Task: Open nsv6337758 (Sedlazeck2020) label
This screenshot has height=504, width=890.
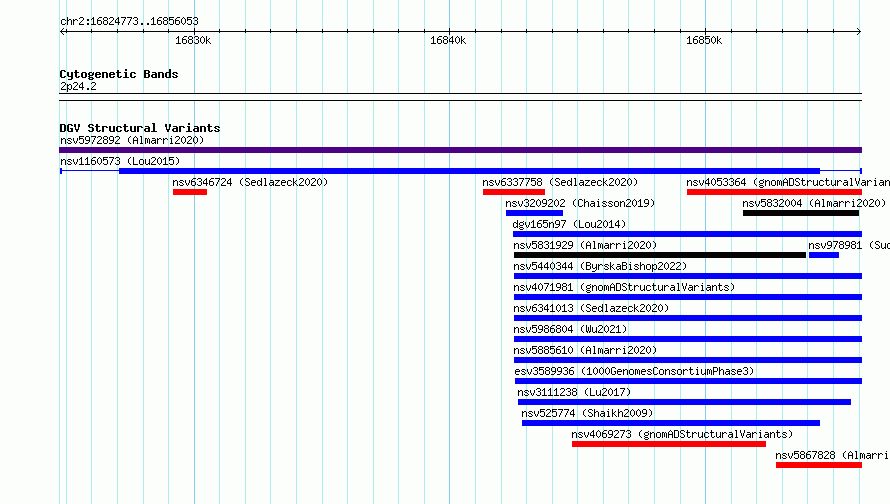Action: point(560,182)
